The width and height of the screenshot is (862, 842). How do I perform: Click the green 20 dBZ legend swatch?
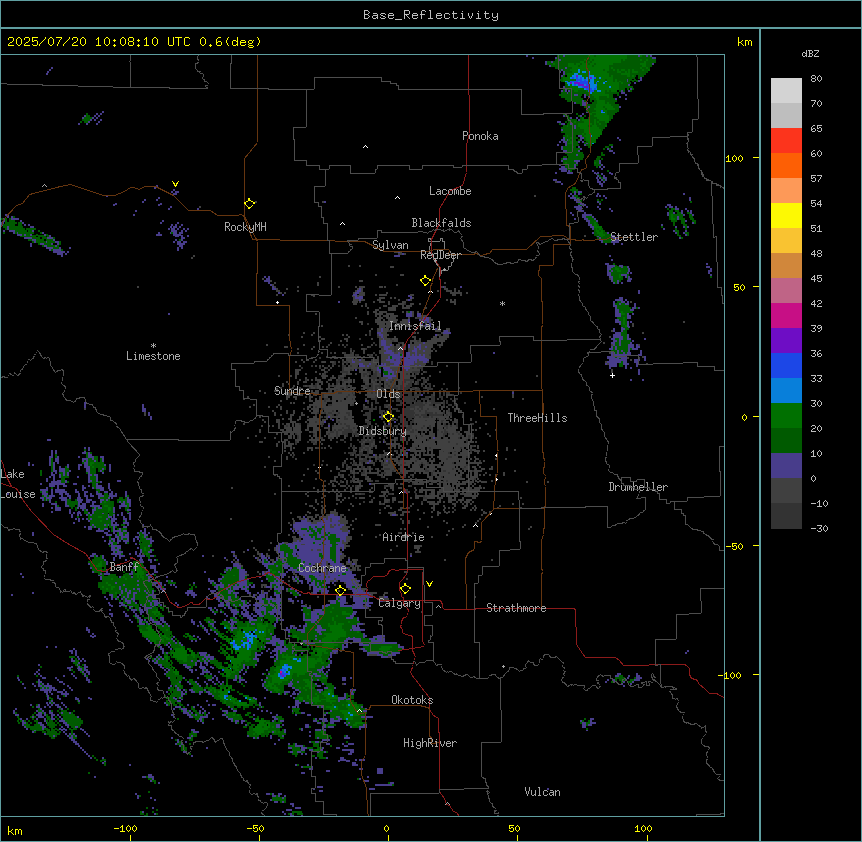tap(786, 416)
